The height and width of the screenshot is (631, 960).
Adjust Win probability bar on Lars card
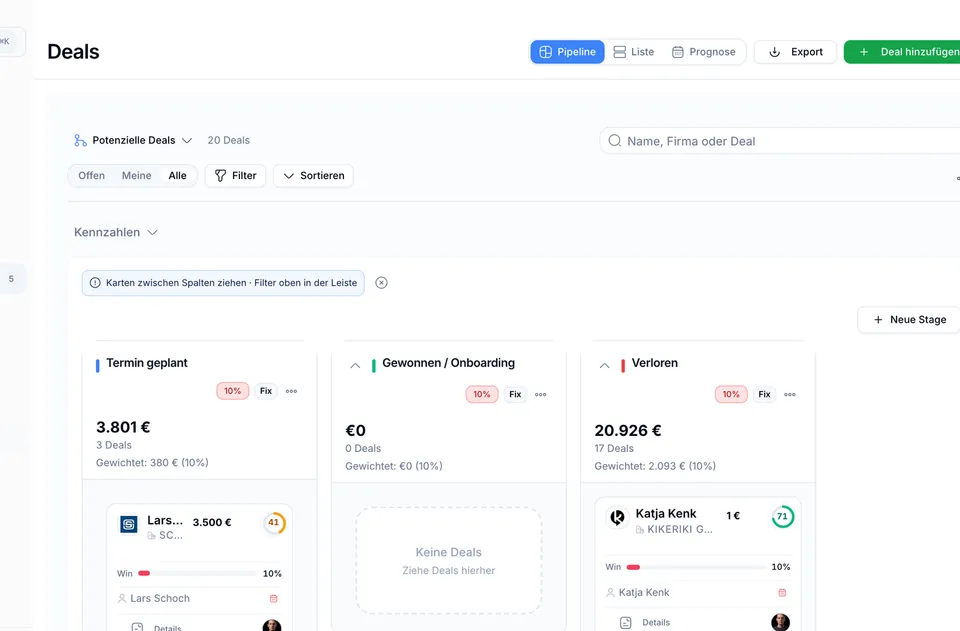(197, 573)
